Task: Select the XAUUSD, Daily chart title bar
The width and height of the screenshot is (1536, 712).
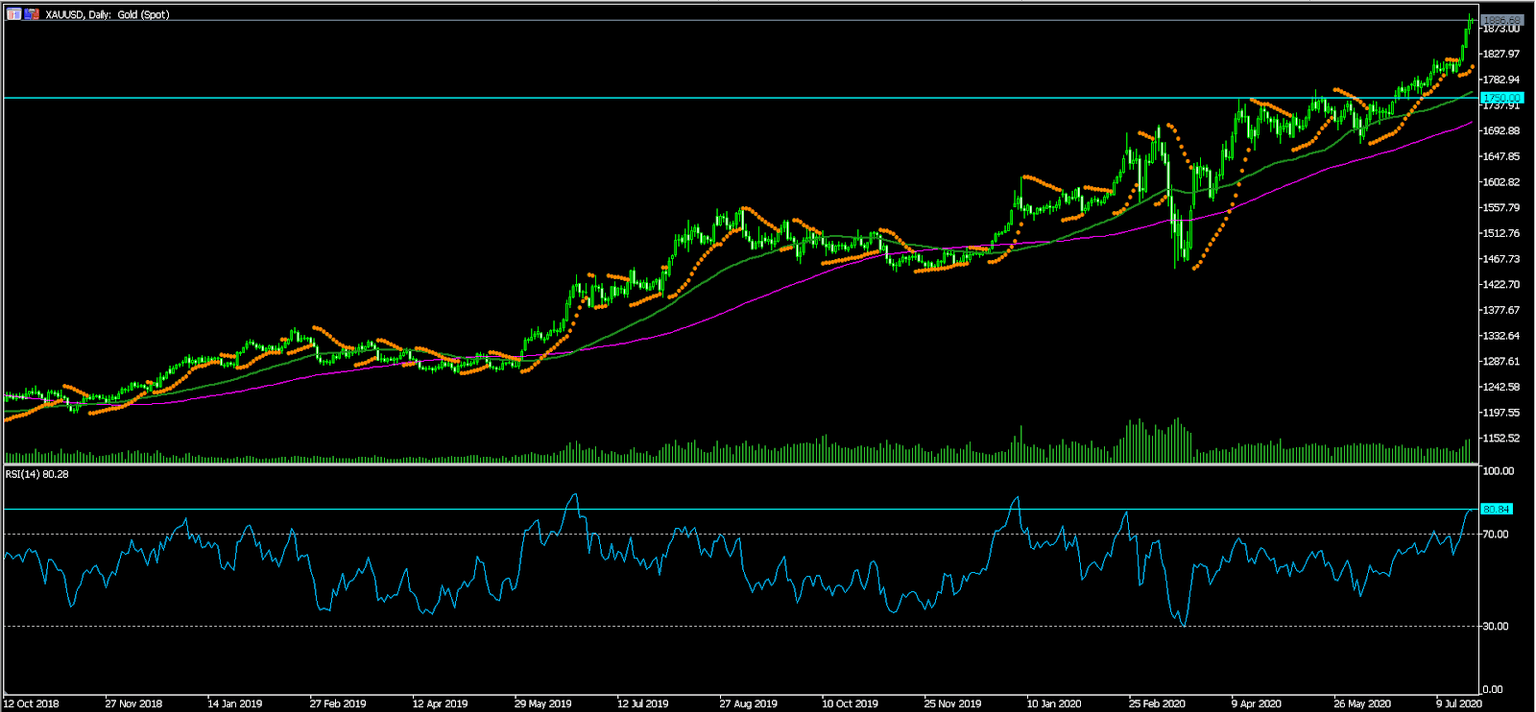Action: [100, 14]
